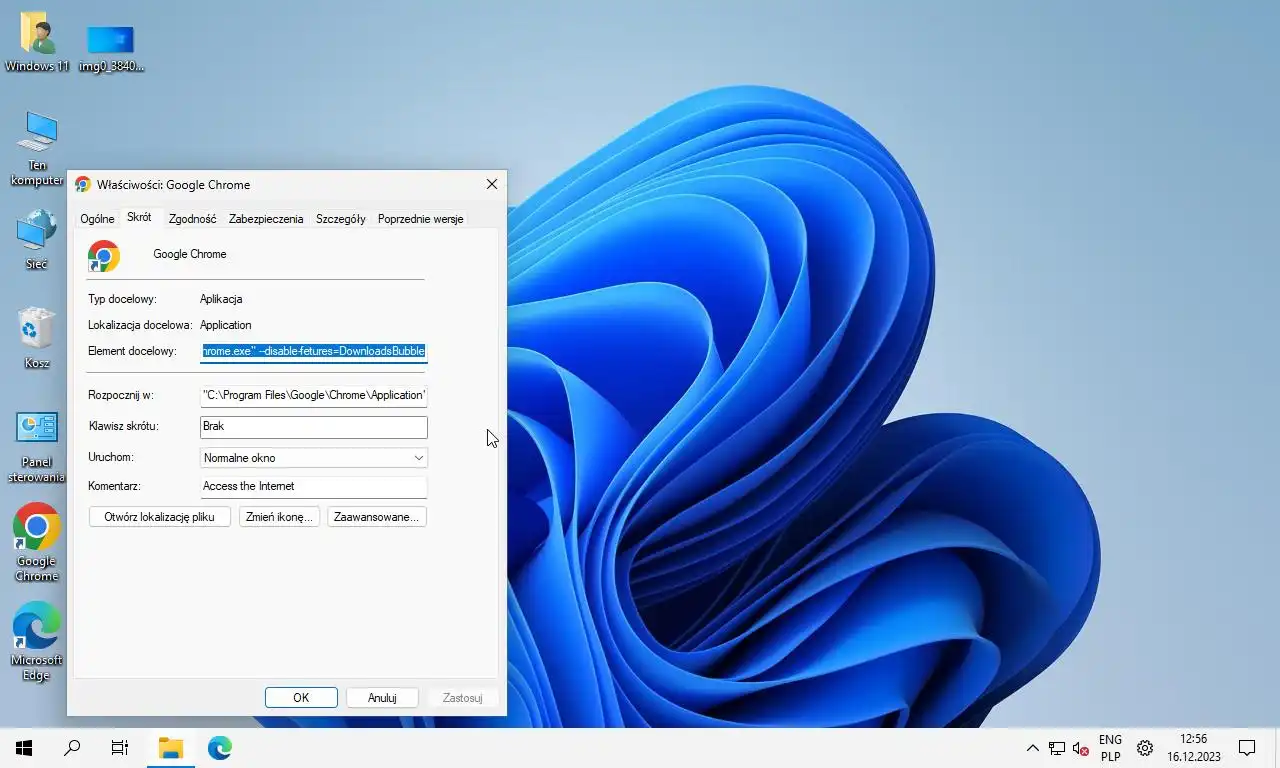Viewport: 1280px width, 768px height.
Task: Open the Windows 11 folder icon on desktop
Action: click(x=37, y=42)
